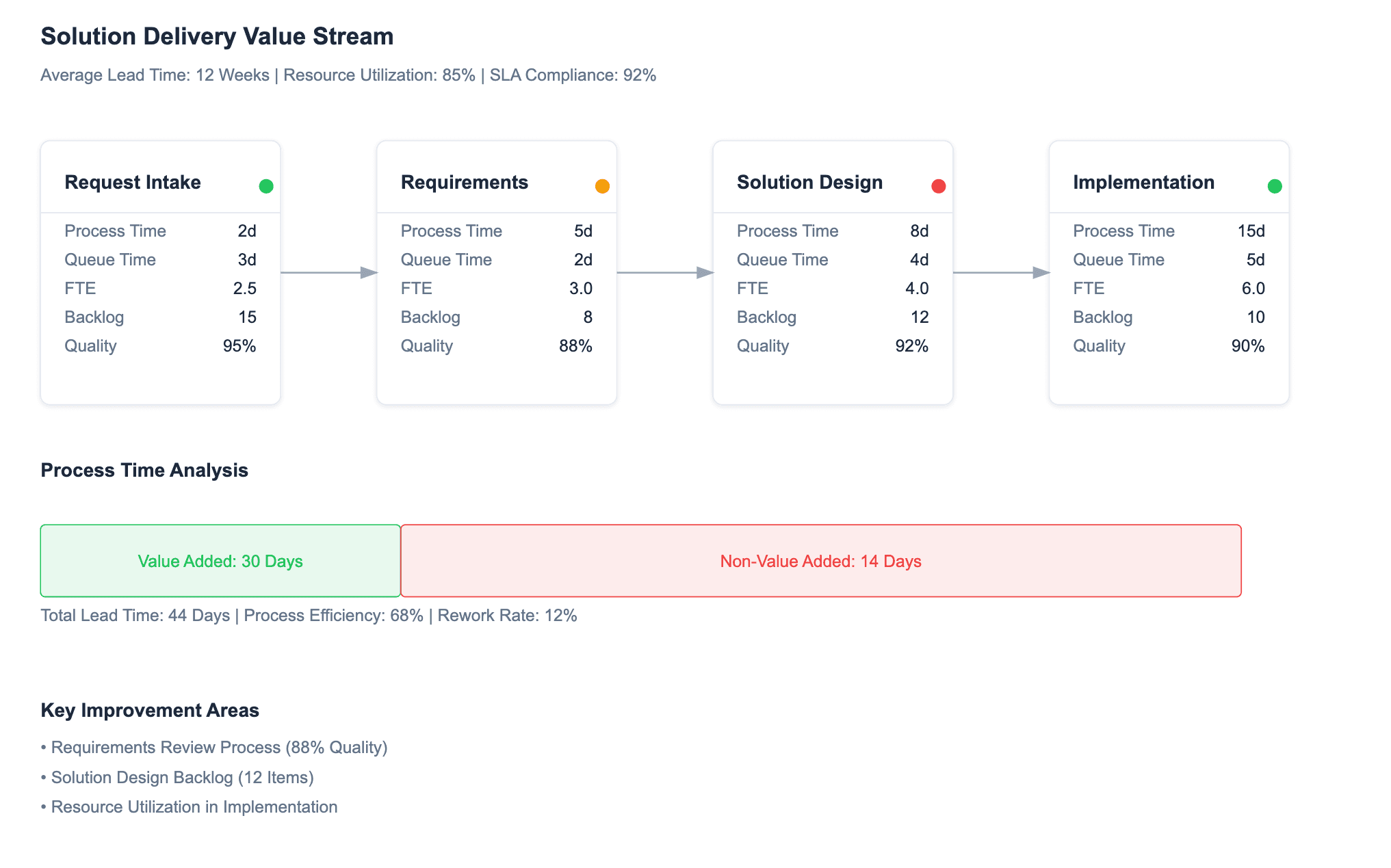Click the Total Lead Time: 44 Days text
This screenshot has height=868, width=1391.
click(135, 616)
